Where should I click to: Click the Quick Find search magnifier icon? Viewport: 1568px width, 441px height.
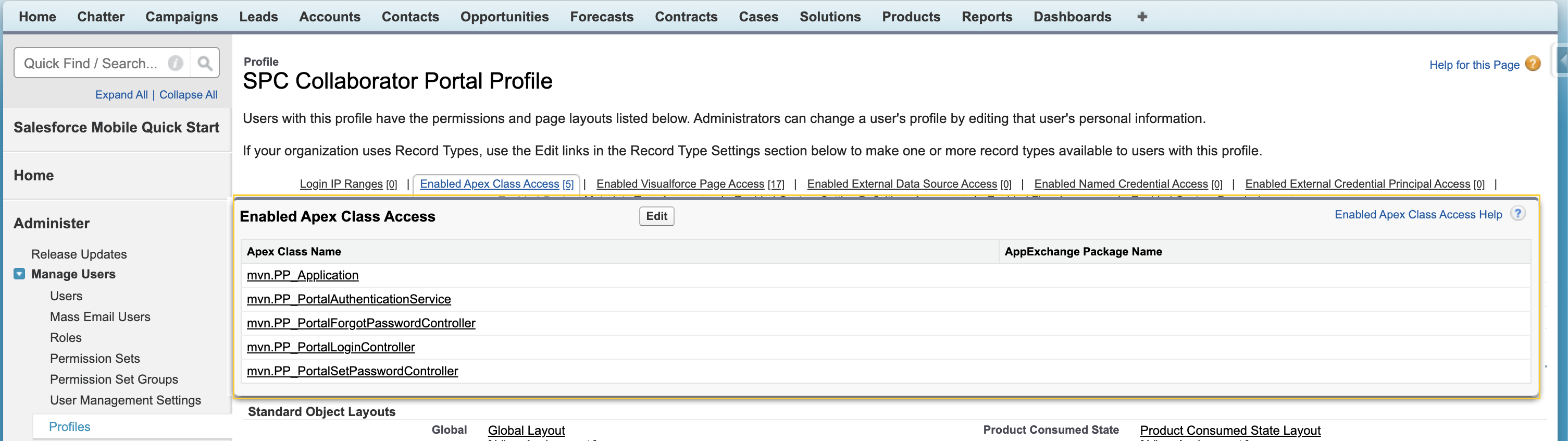pos(205,64)
